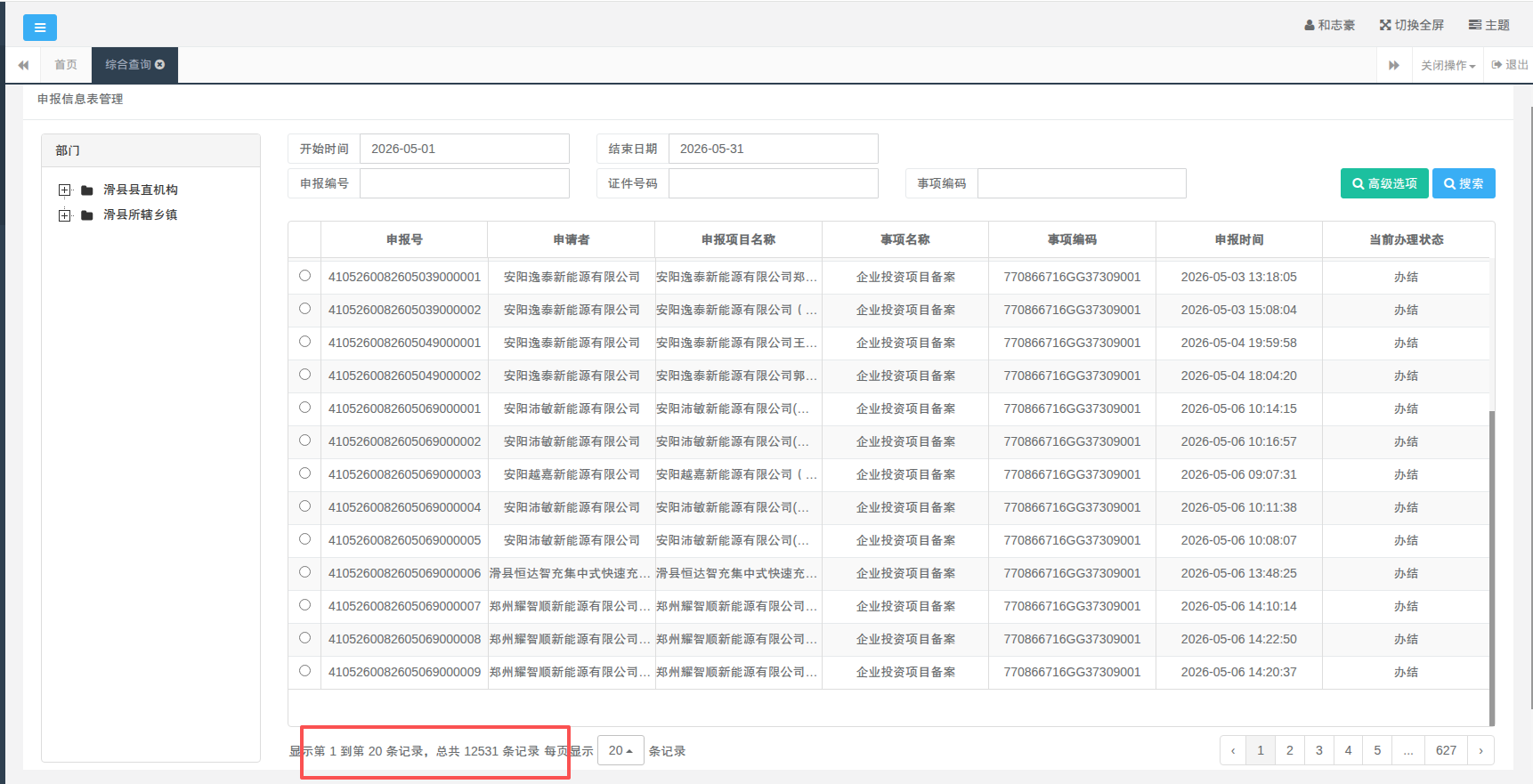The height and width of the screenshot is (784, 1533).
Task: Click applicant 安阳越嘉新能源有限公司
Action: click(572, 474)
